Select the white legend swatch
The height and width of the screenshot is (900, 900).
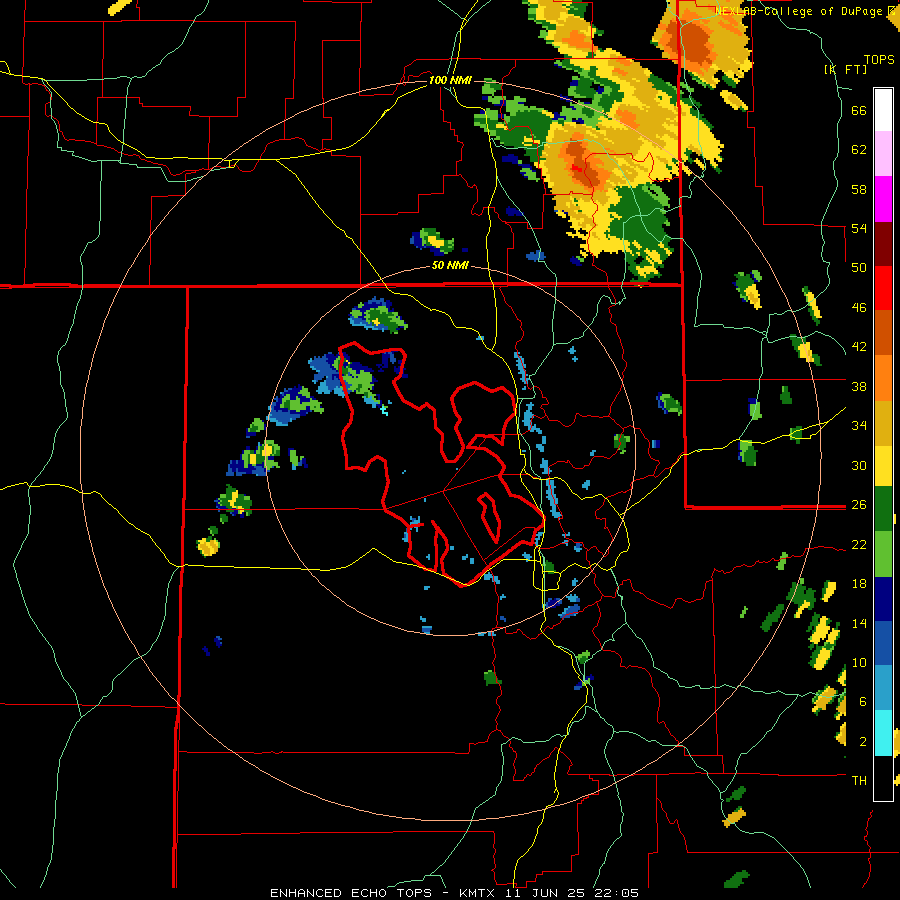click(883, 110)
